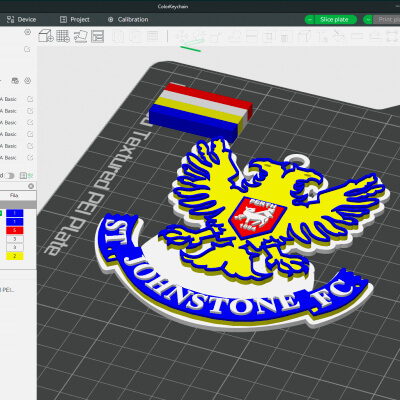Expand the Print plate dropdown arrow

(368, 20)
